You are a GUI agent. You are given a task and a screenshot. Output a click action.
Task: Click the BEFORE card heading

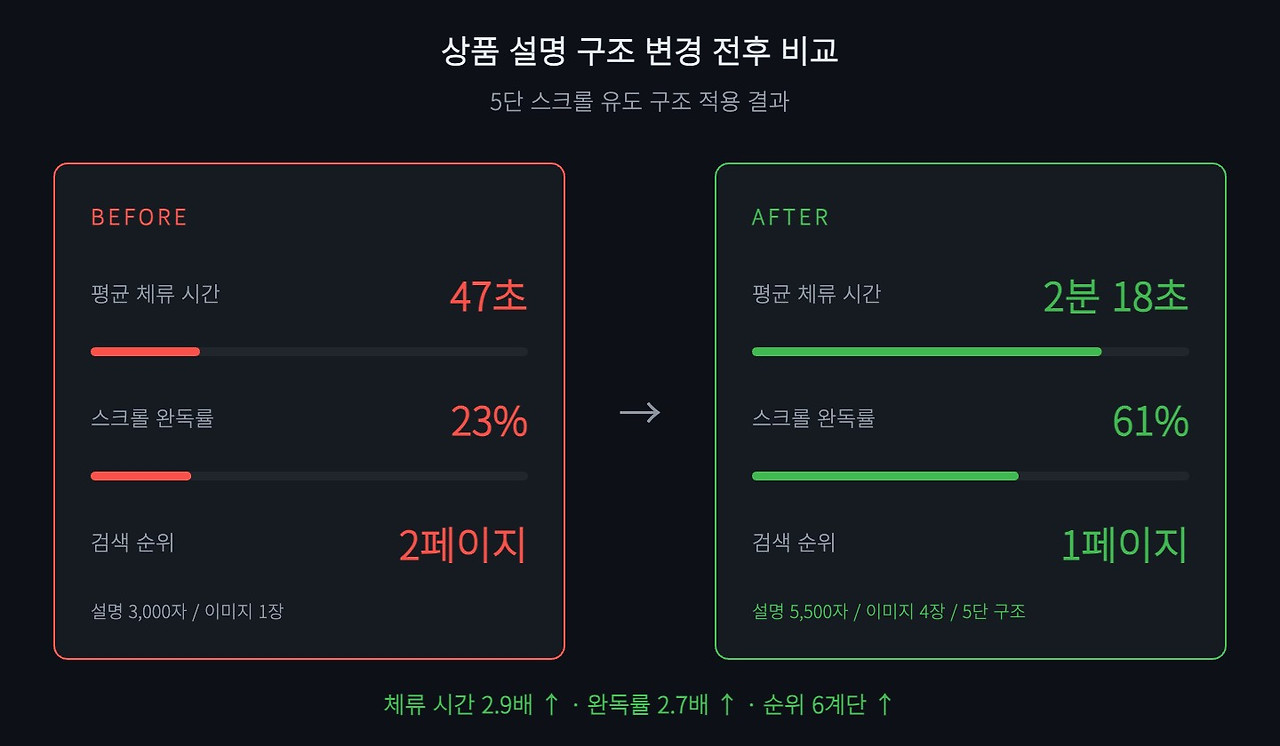(139, 217)
